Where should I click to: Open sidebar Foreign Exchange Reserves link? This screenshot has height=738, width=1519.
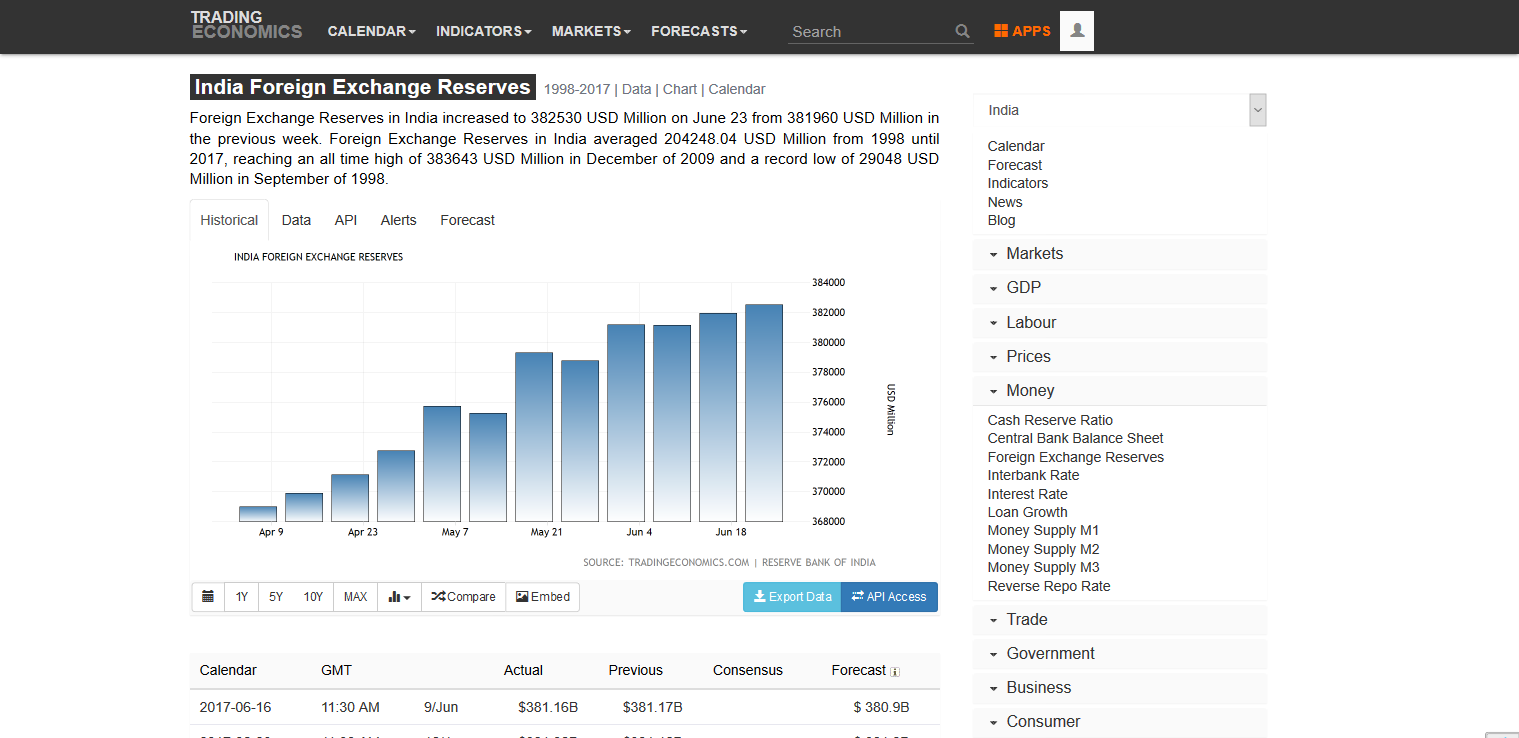(x=1076, y=457)
